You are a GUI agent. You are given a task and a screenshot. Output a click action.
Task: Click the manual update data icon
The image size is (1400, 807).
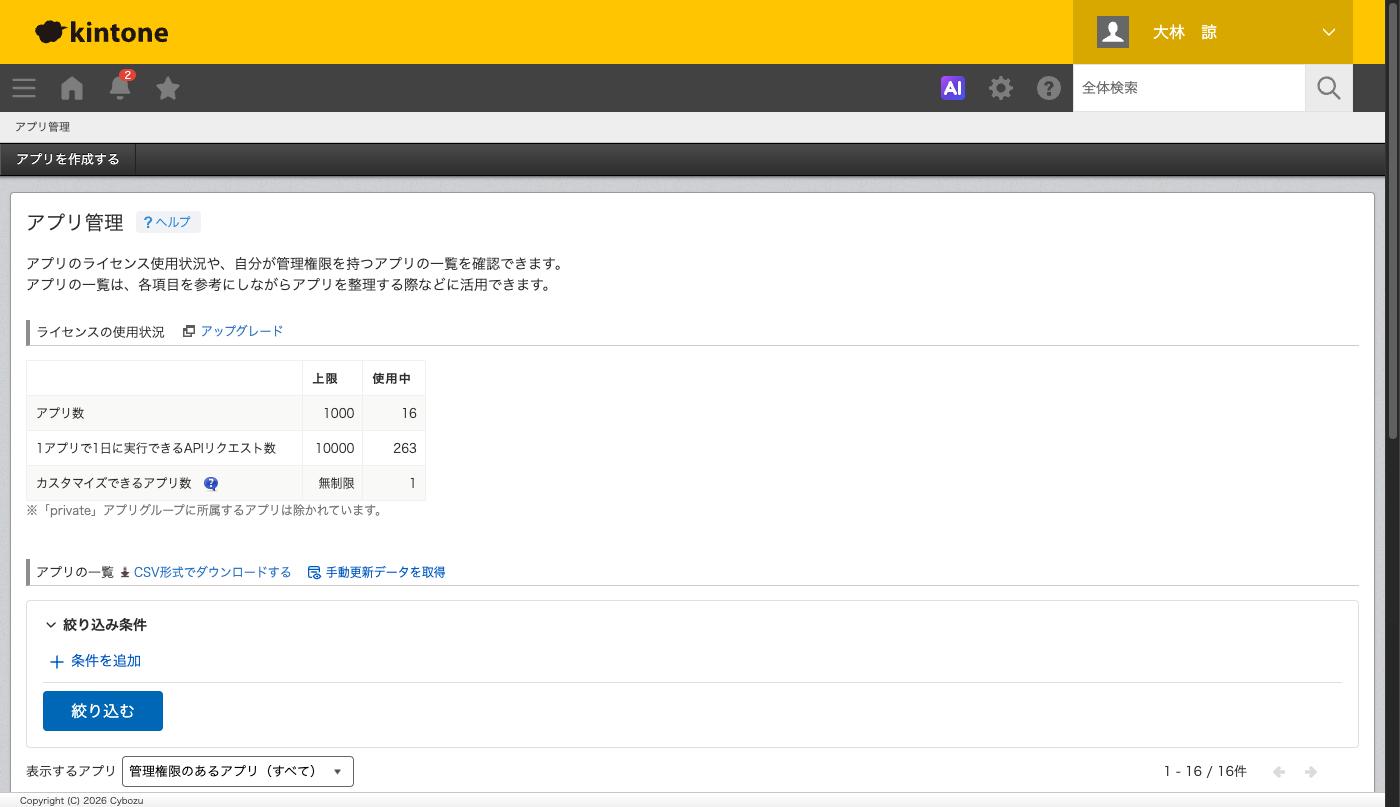(x=314, y=573)
